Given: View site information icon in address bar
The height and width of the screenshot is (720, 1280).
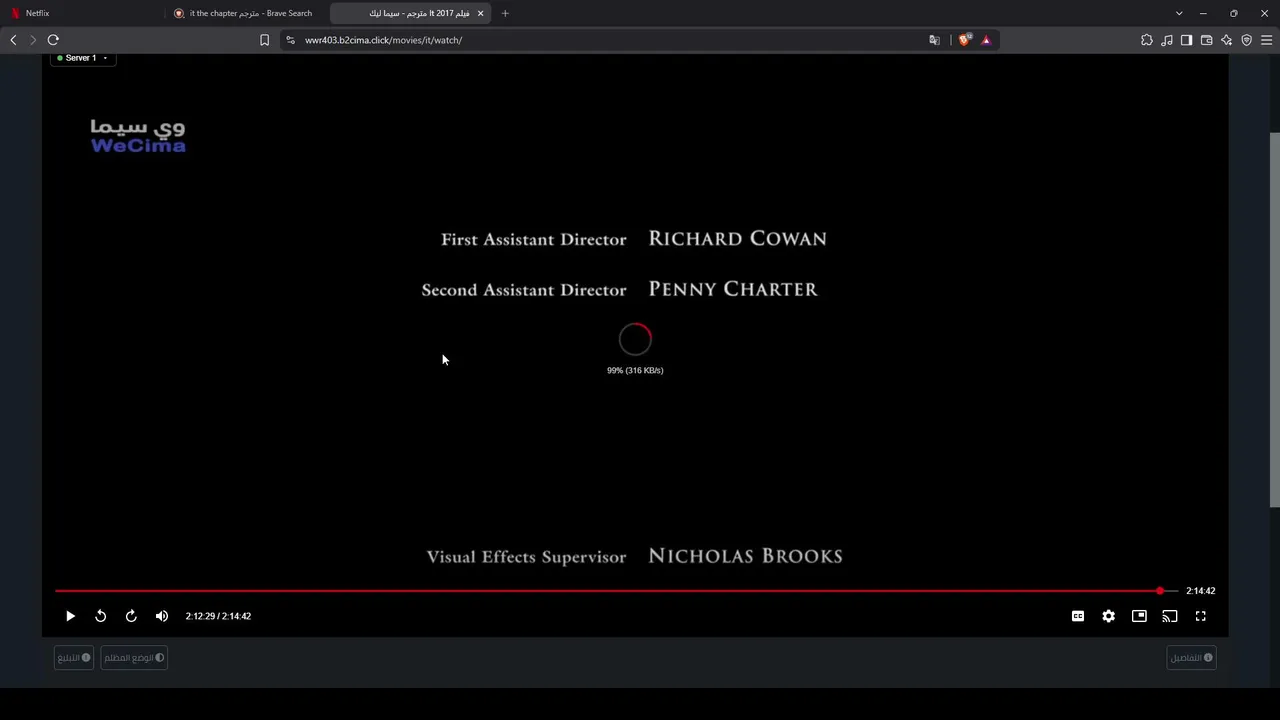Looking at the screenshot, I should [290, 40].
